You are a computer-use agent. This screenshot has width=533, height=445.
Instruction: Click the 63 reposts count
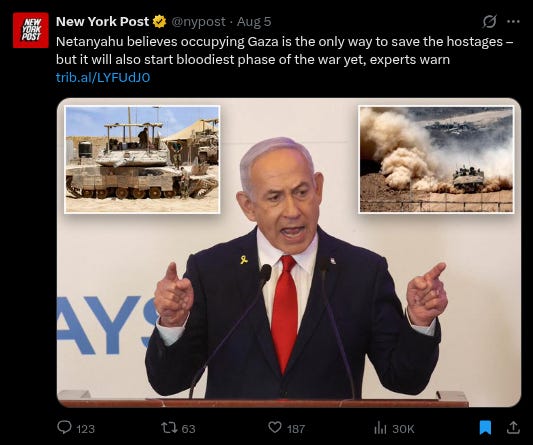pos(188,429)
